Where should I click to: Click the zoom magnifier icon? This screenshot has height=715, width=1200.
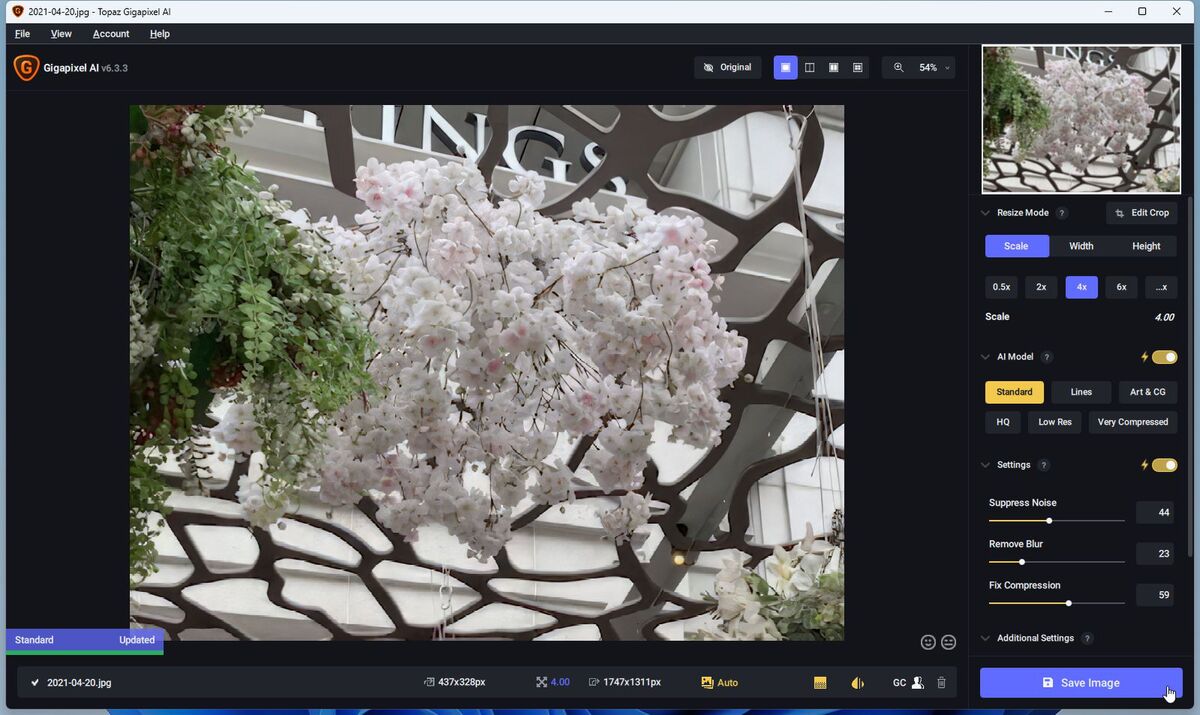coord(898,68)
